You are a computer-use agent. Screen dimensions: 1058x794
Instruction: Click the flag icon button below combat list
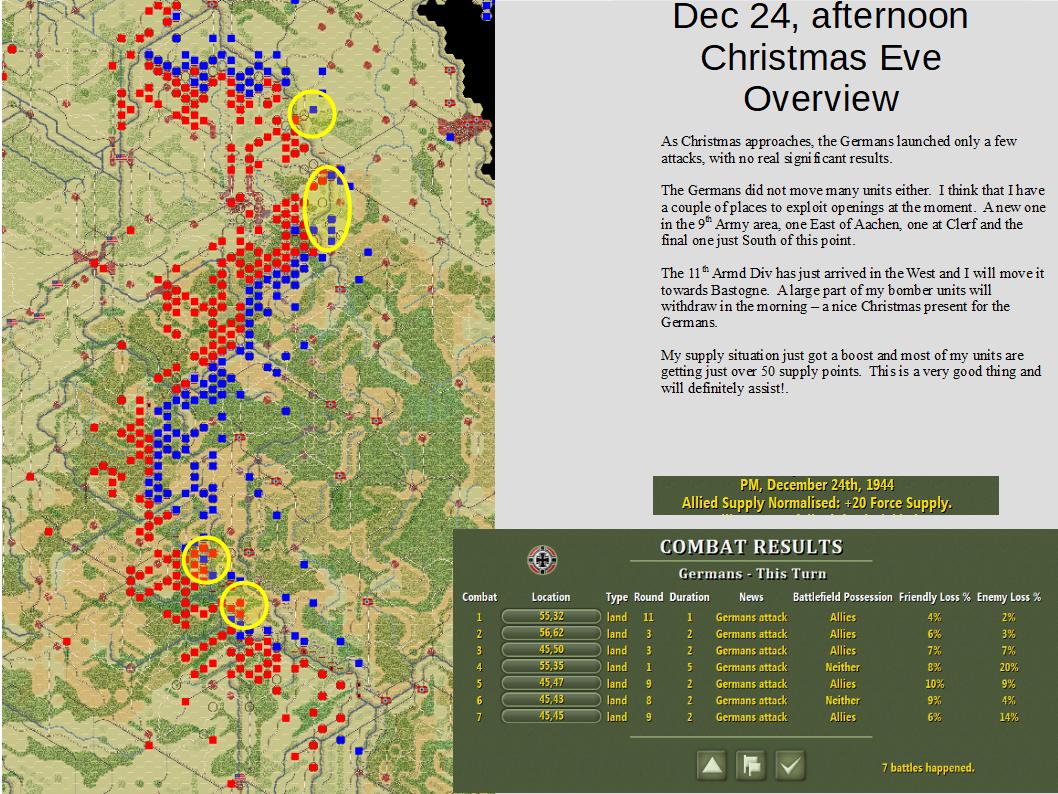click(x=751, y=766)
